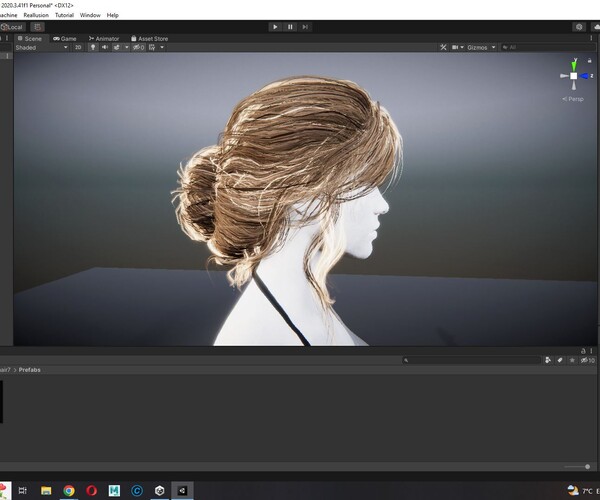Screen dimensions: 600x500
Task: Open Maya from the taskbar
Action: pyautogui.click(x=114, y=490)
